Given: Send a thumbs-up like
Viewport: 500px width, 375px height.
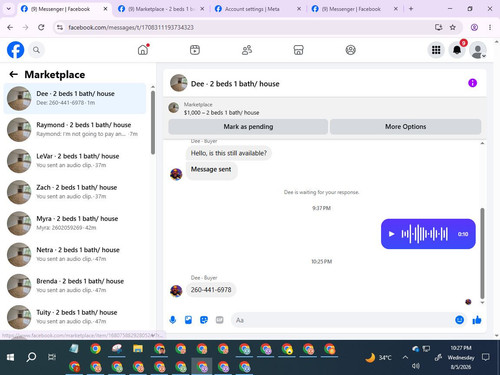Looking at the screenshot, I should click(x=477, y=320).
